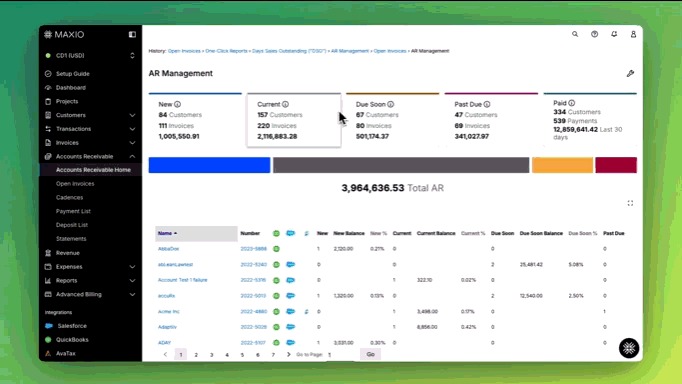Image resolution: width=682 pixels, height=384 pixels.
Task: Click the QuickBooks icon in AbbaDoe row
Action: pos(276,249)
